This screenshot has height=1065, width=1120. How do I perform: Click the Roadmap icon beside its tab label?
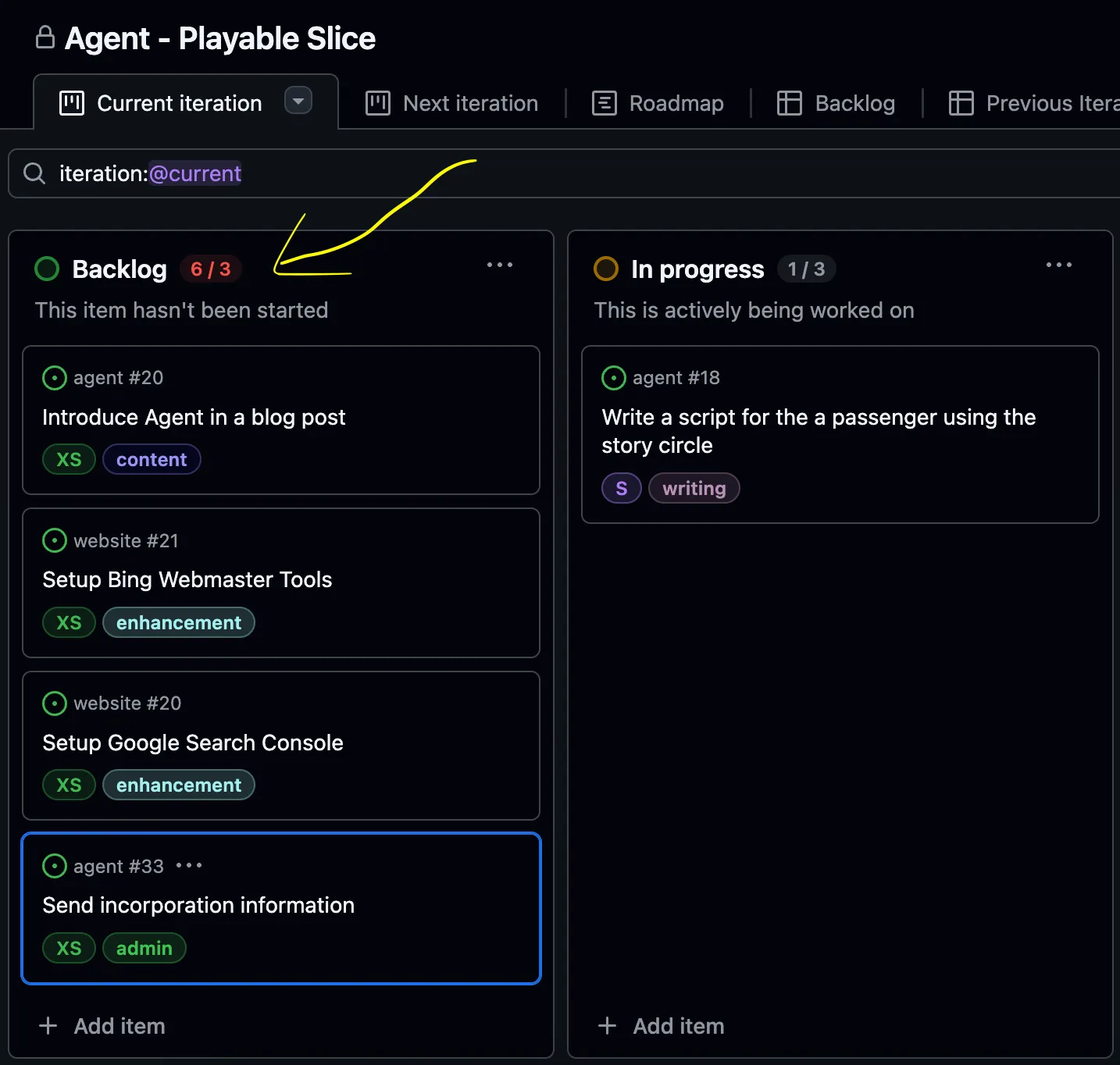coord(604,102)
